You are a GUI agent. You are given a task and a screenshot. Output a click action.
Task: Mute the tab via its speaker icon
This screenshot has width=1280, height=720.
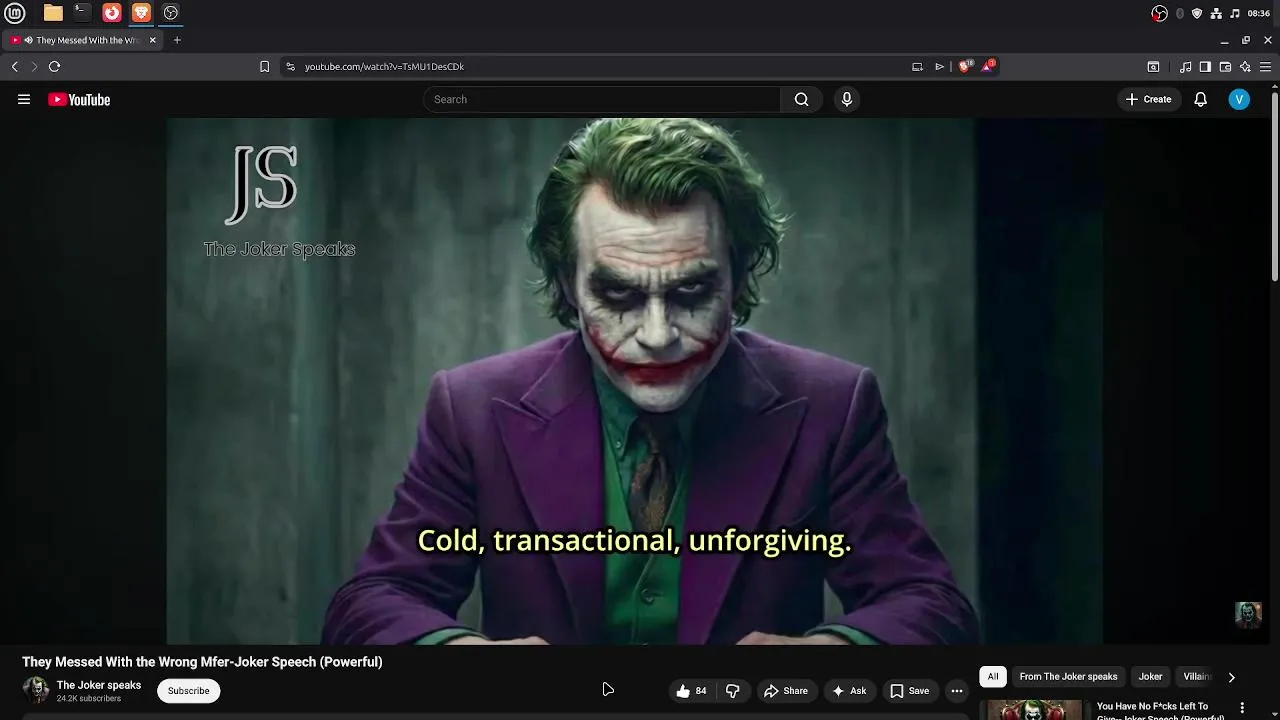[x=28, y=40]
